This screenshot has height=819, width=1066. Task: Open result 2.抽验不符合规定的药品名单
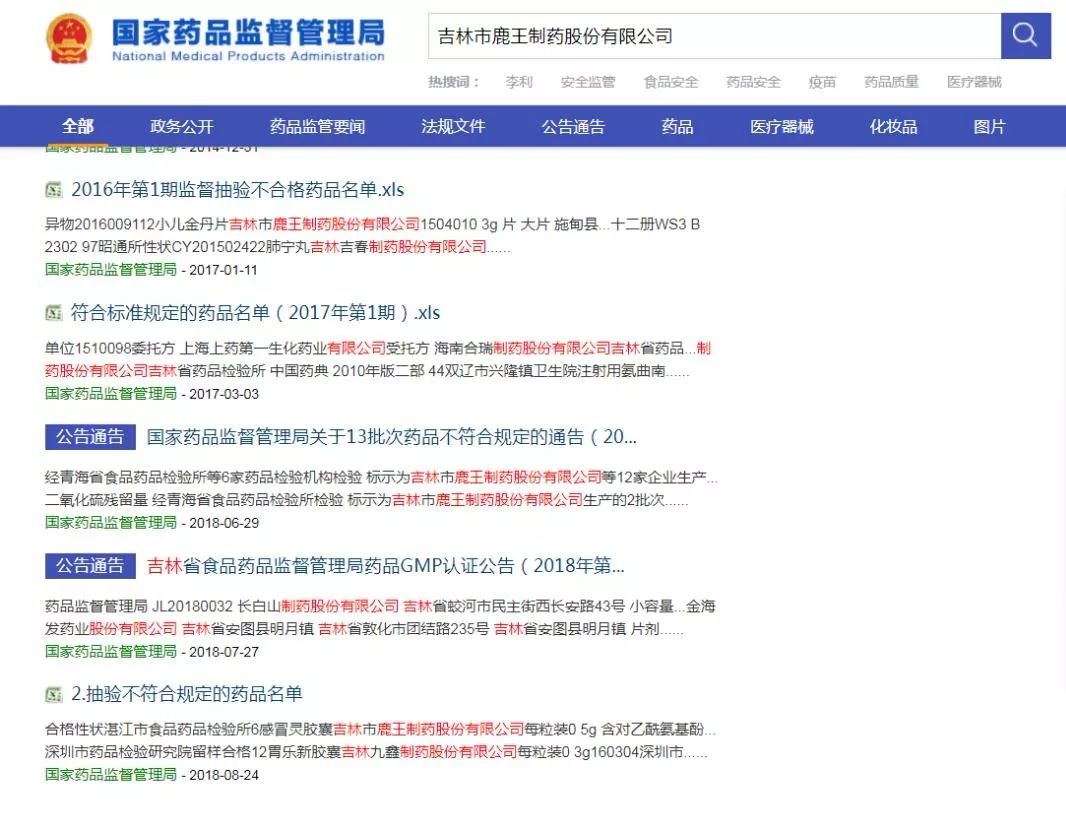[x=187, y=694]
